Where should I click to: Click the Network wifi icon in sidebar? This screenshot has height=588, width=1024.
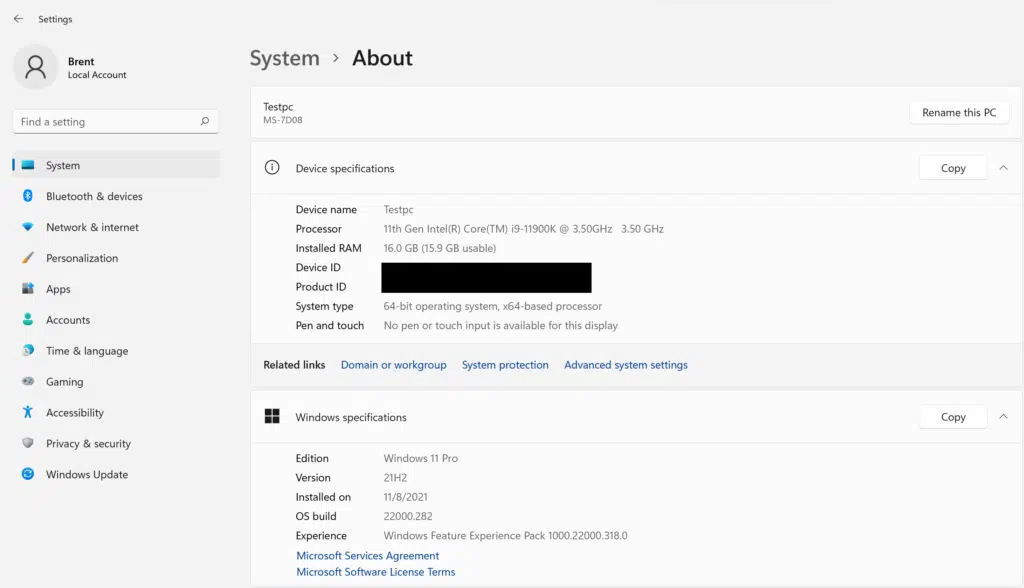click(27, 227)
